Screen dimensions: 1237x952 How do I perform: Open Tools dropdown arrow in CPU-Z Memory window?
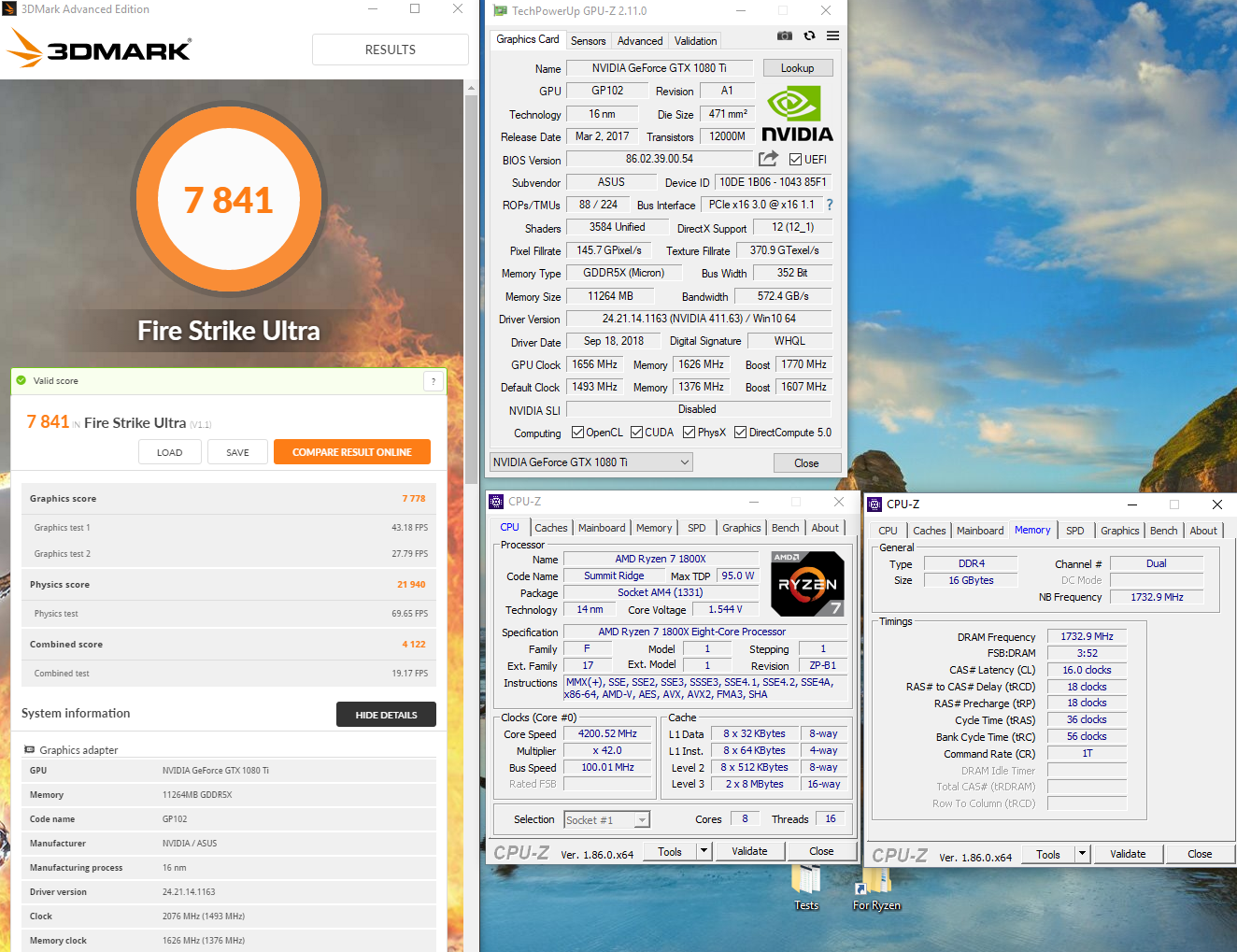1083,854
